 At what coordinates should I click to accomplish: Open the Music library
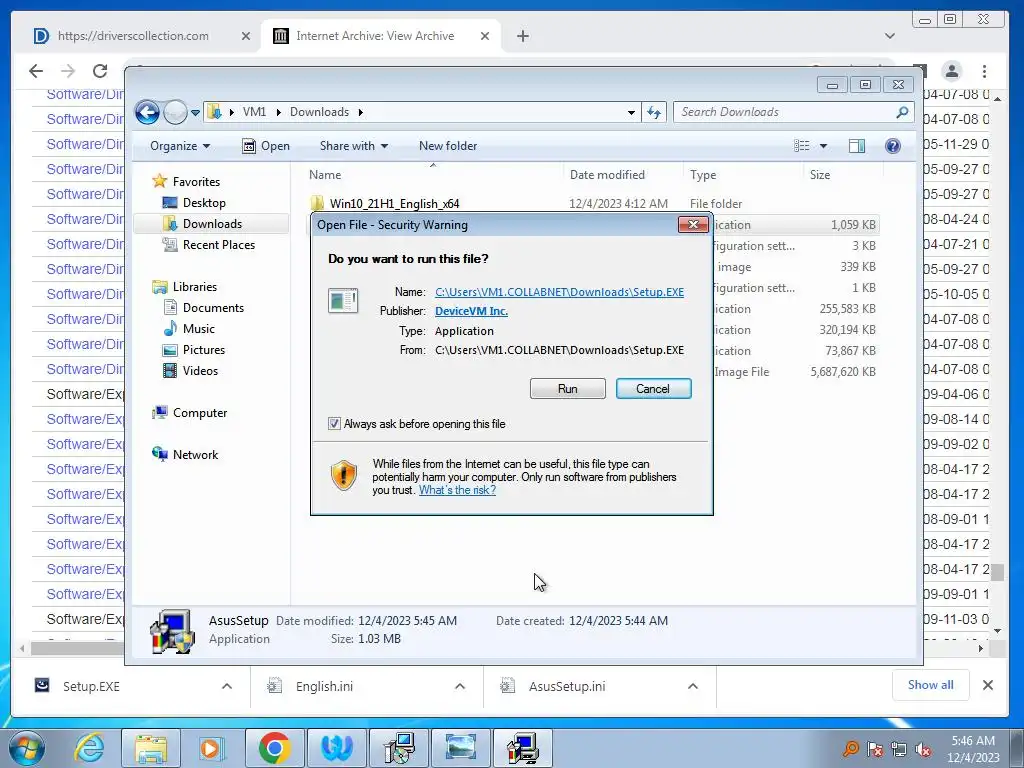click(199, 328)
